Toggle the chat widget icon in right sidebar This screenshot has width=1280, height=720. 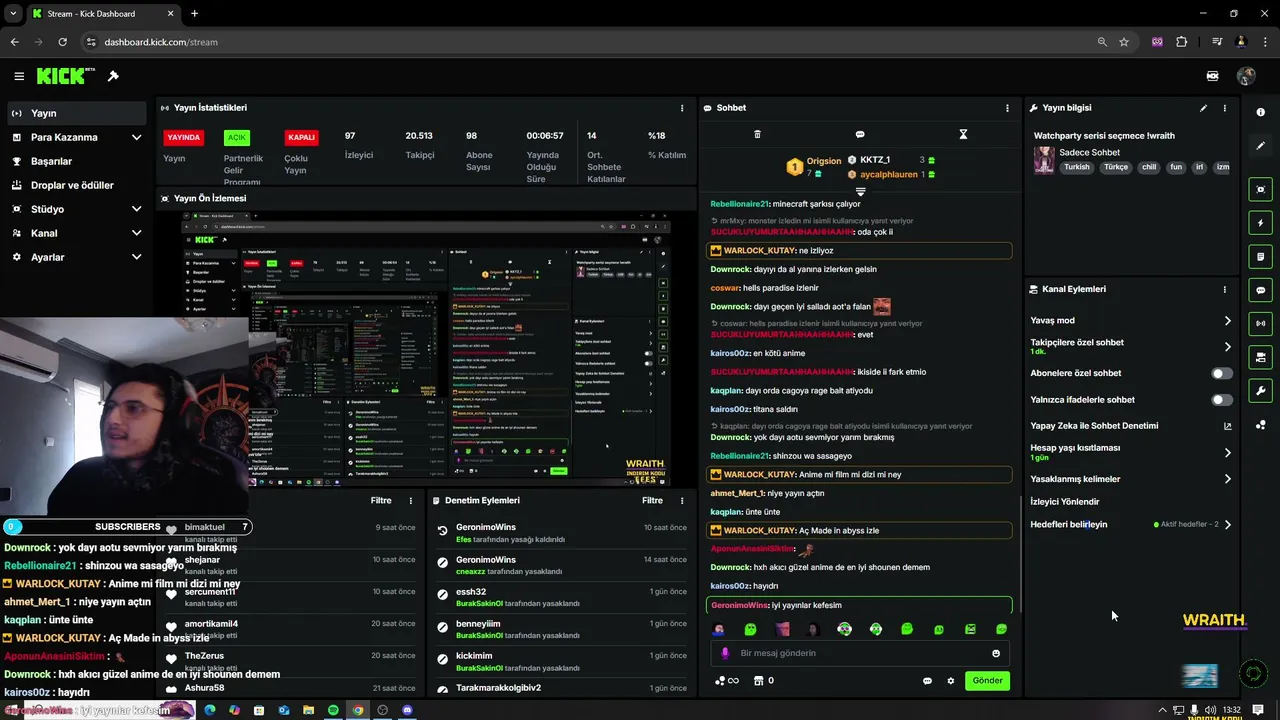1261,290
